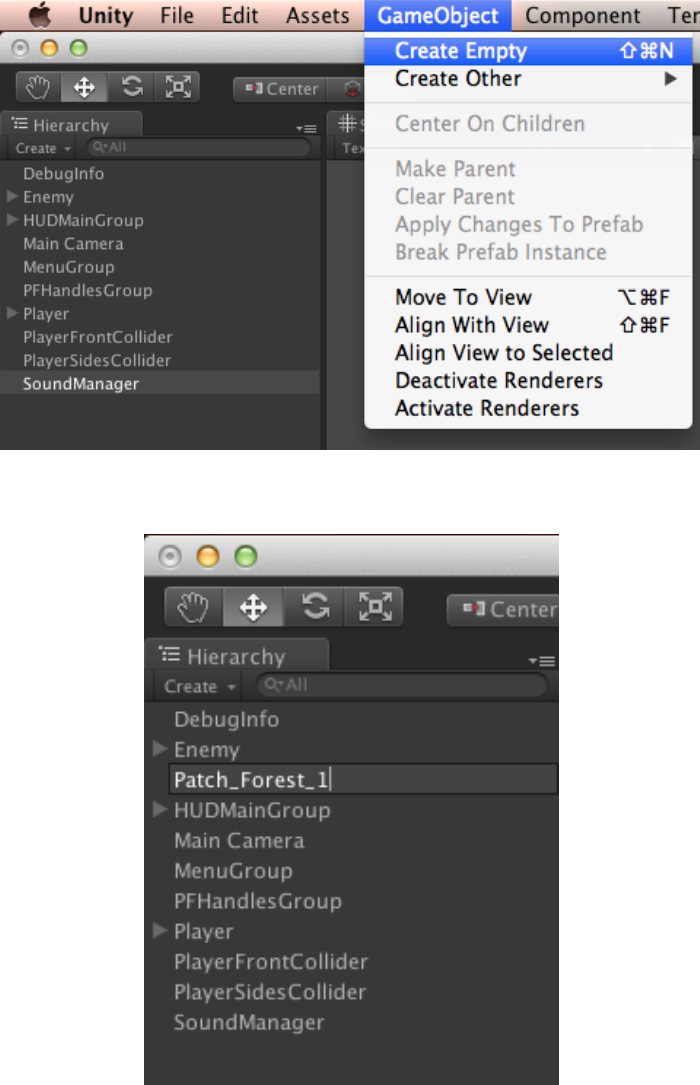Select Move tool above the Patch_Forest_1 hierarchy
This screenshot has height=1085, width=700.
point(253,607)
